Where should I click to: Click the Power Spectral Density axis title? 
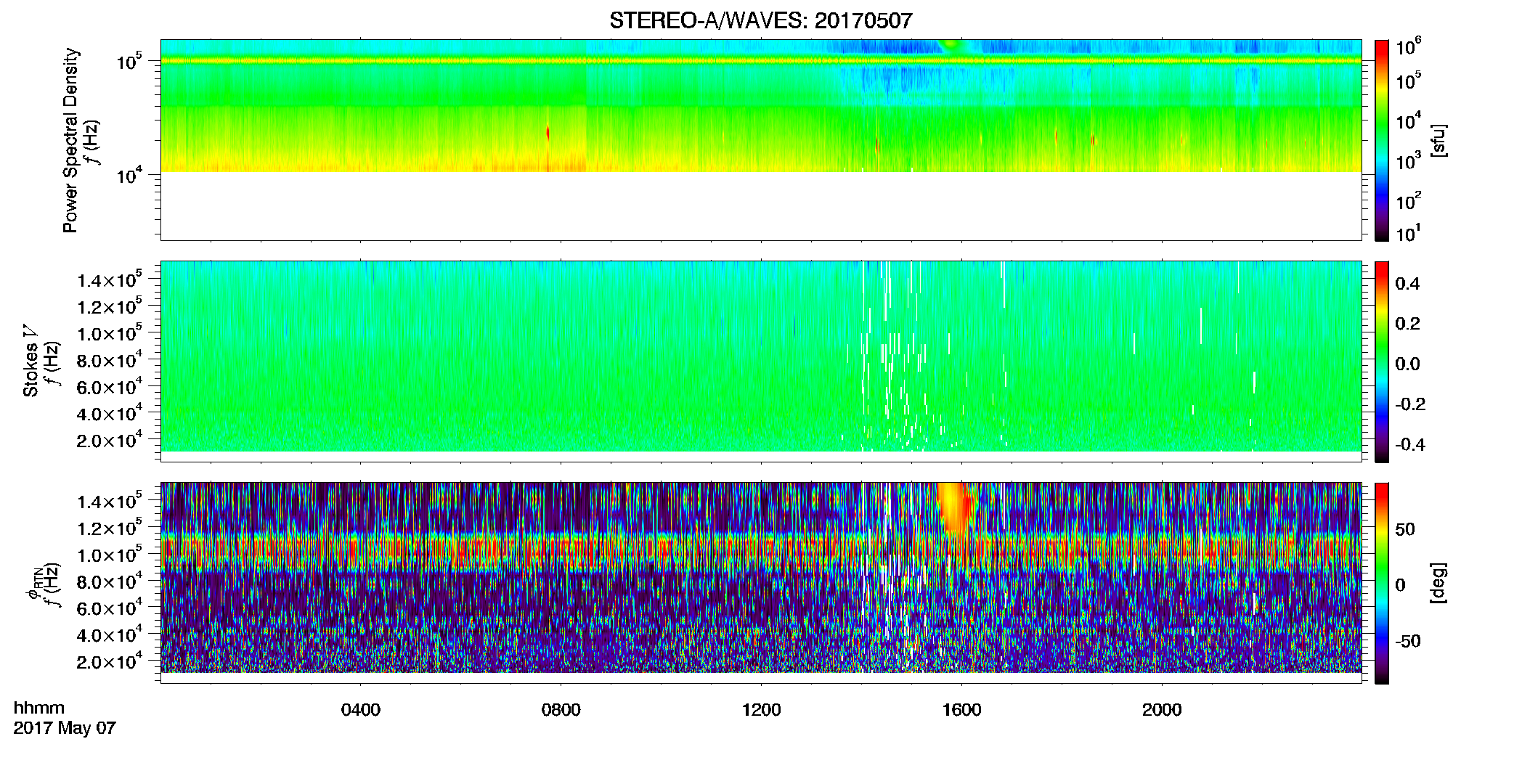tap(70, 140)
